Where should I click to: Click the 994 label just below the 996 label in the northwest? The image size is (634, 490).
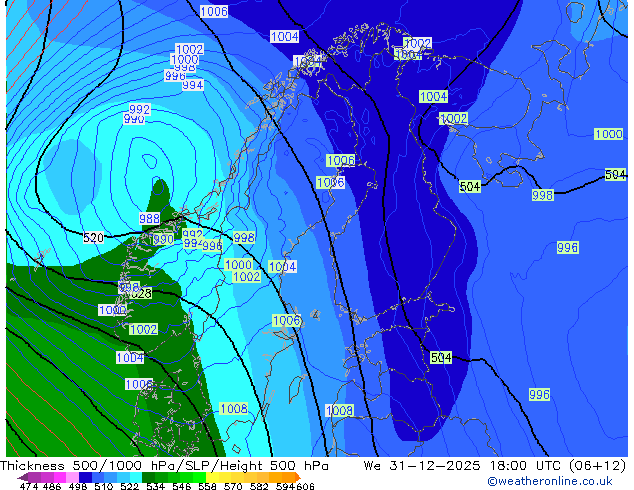tap(192, 85)
